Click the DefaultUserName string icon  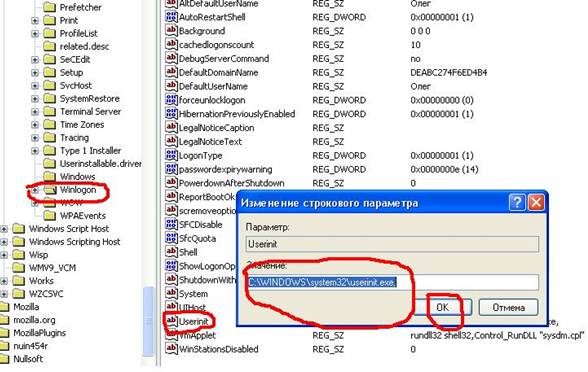tap(171, 86)
